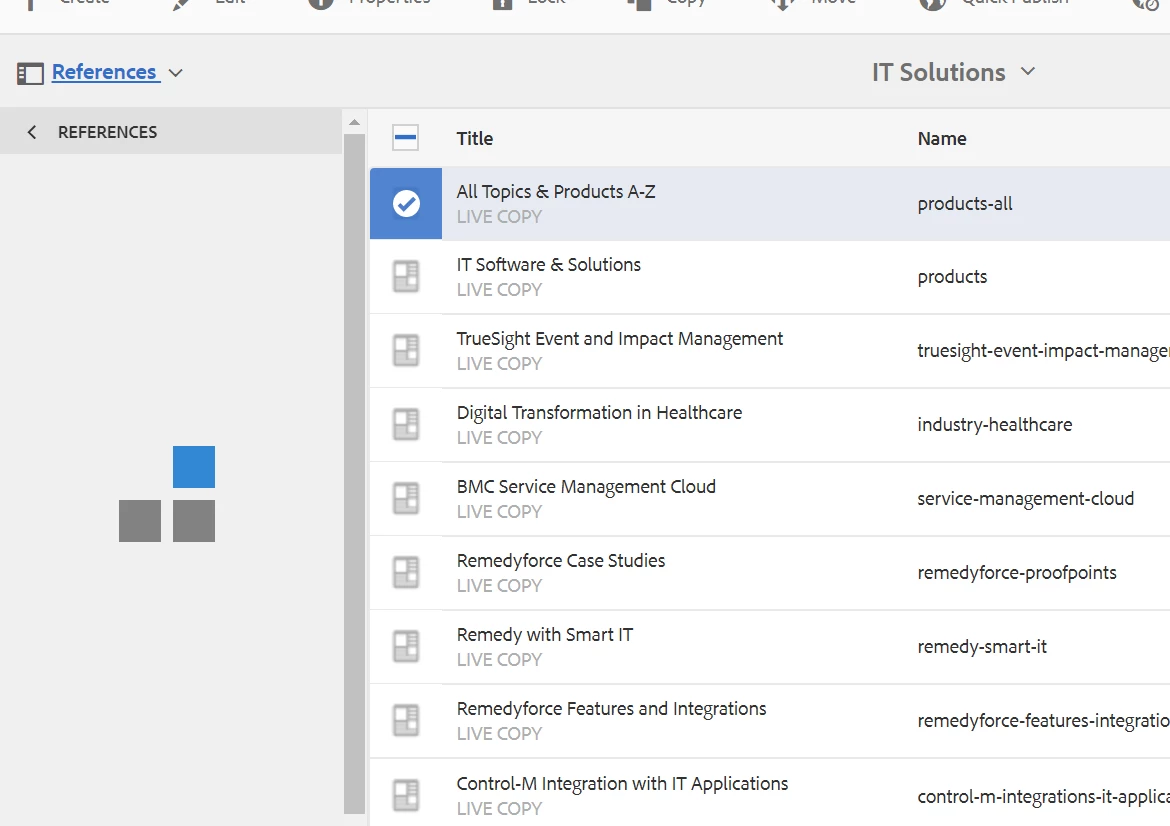
Task: Open the References rail dropdown arrow
Action: [x=176, y=73]
